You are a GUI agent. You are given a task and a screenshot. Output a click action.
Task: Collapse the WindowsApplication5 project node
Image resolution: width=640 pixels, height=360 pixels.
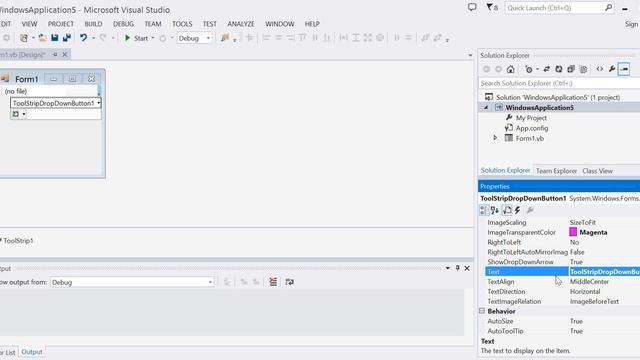pos(486,108)
